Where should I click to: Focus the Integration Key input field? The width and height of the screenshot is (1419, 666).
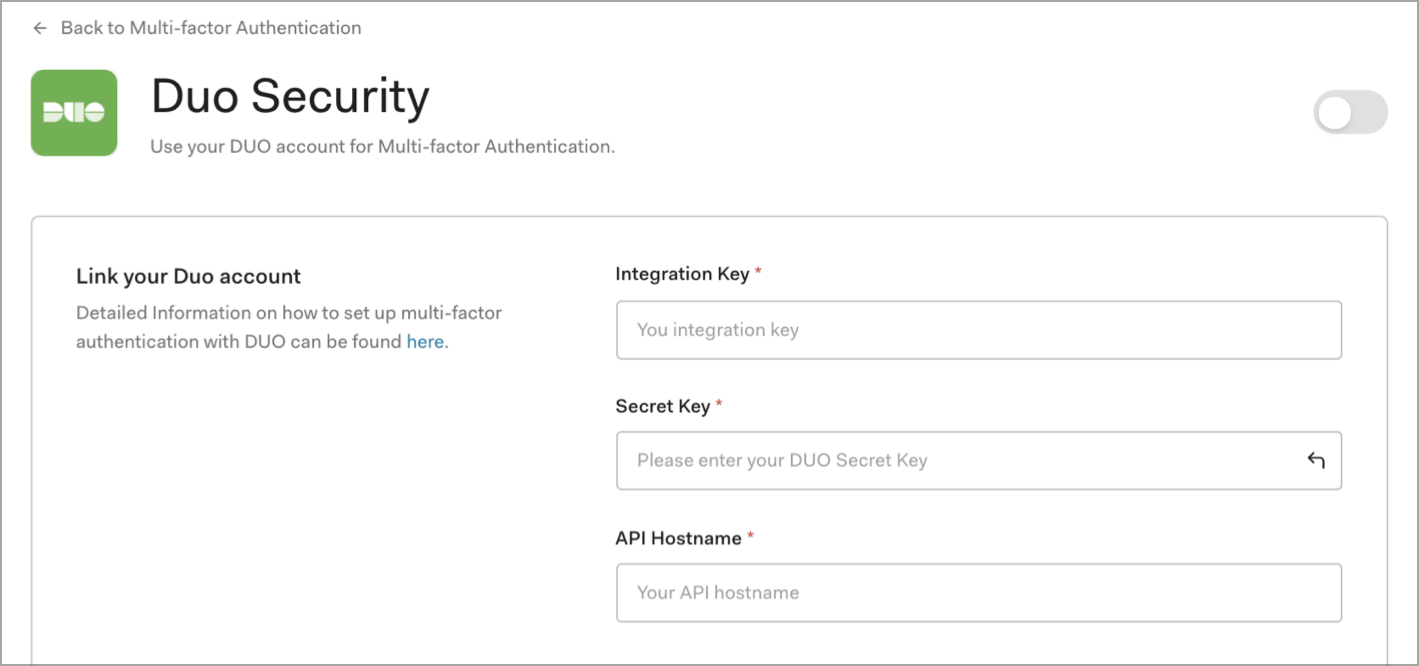click(979, 330)
